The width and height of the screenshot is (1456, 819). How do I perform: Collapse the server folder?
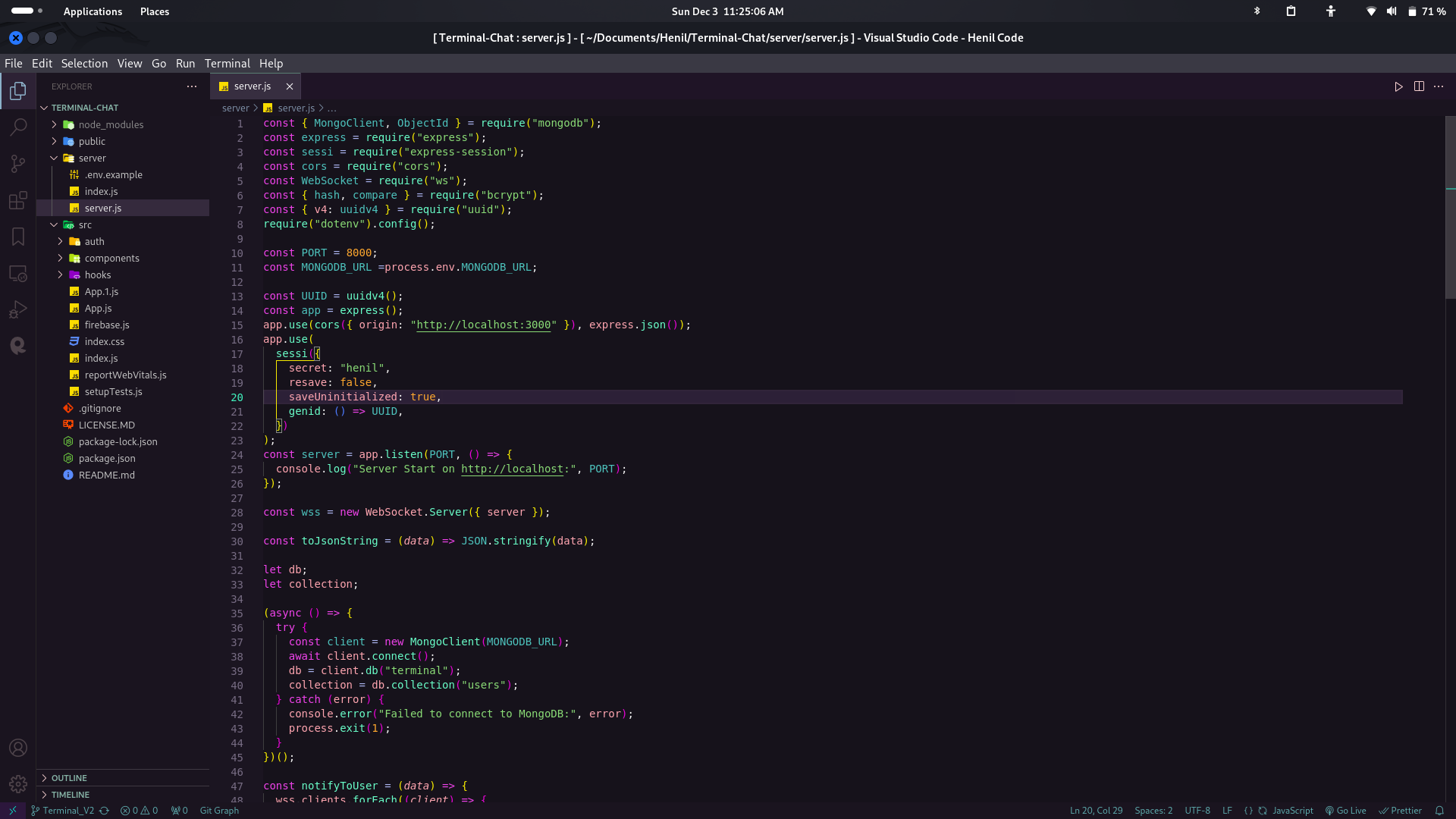click(x=92, y=158)
